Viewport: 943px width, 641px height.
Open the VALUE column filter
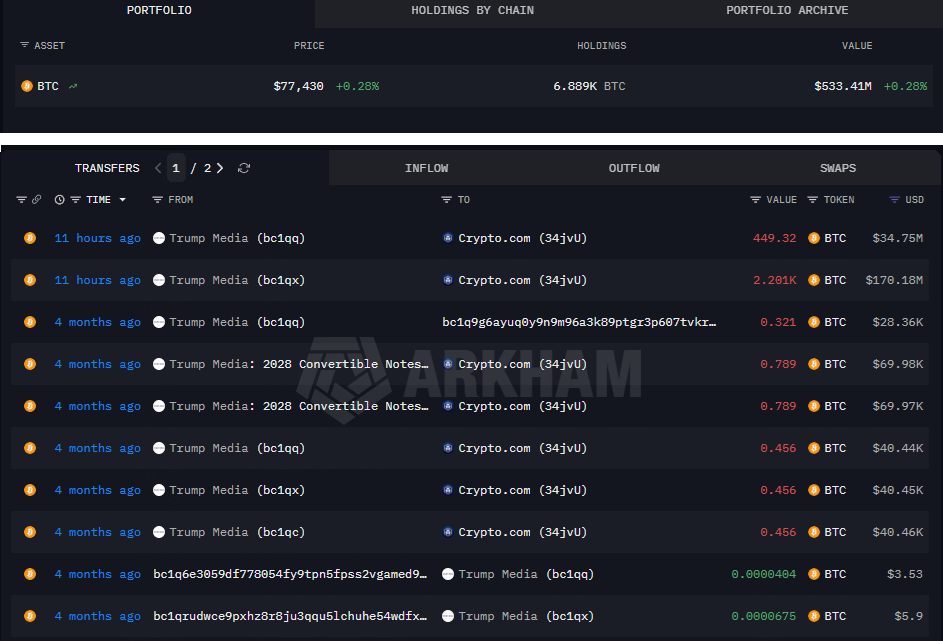tap(755, 200)
